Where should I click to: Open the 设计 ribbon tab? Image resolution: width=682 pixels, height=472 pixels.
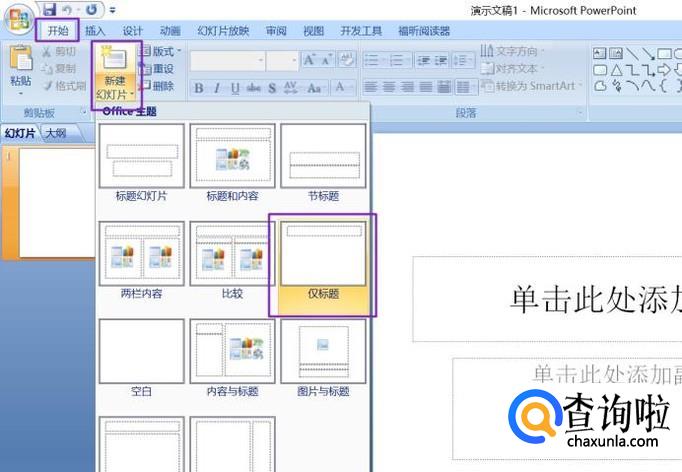[132, 31]
